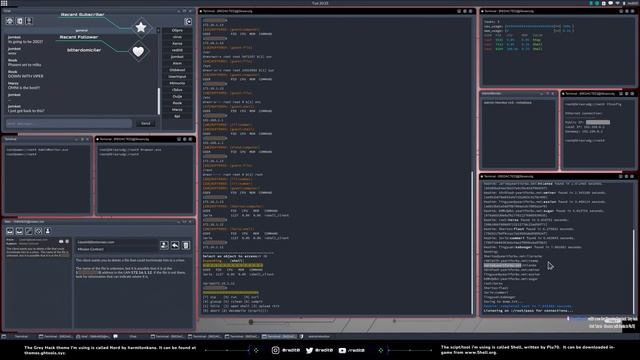The height and width of the screenshot is (360, 640).
Task: Click the wifi icon in the top-right tray
Action: click(618, 3)
